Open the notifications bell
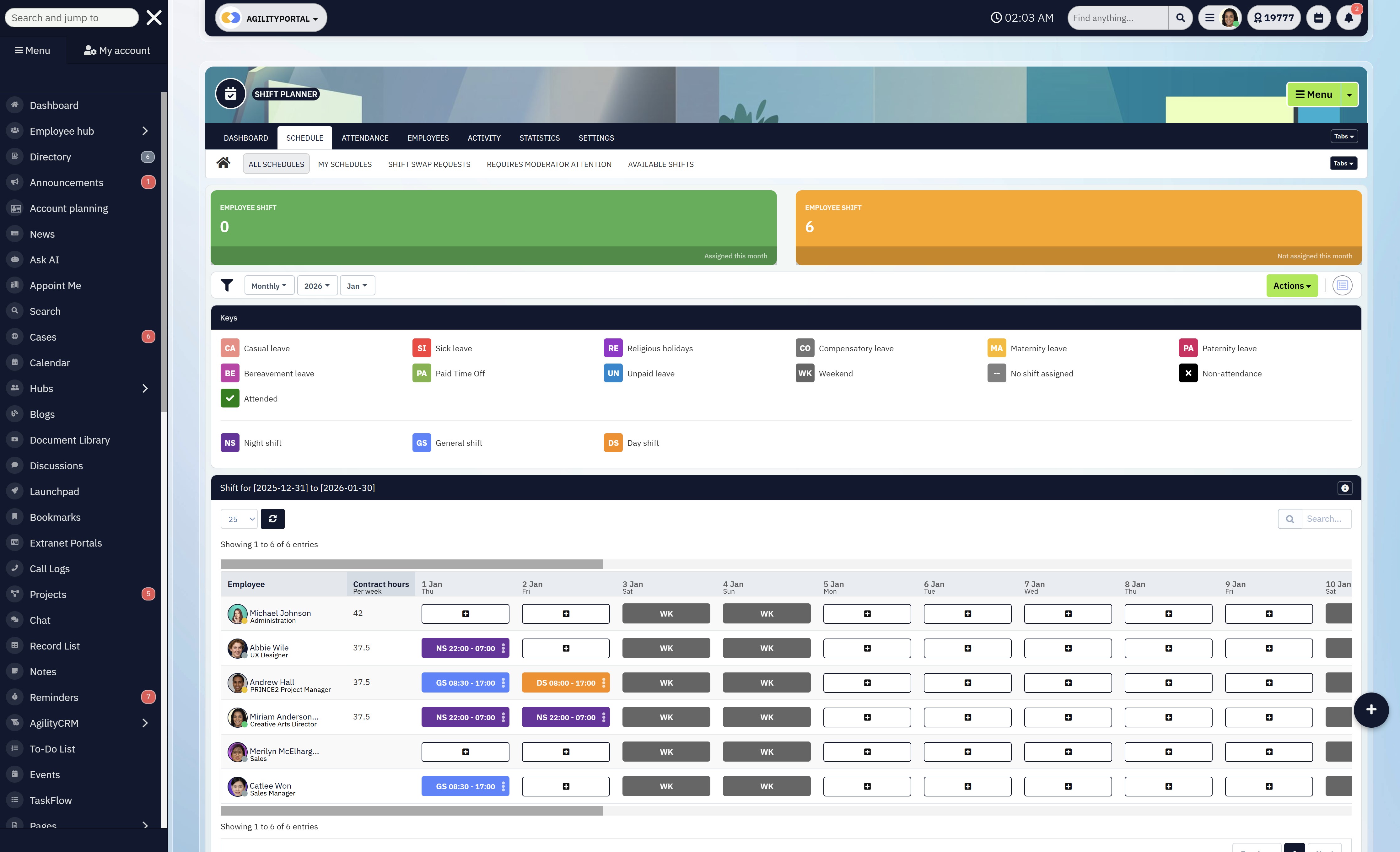Screen dimensions: 1400x852 pyautogui.click(x=1349, y=18)
